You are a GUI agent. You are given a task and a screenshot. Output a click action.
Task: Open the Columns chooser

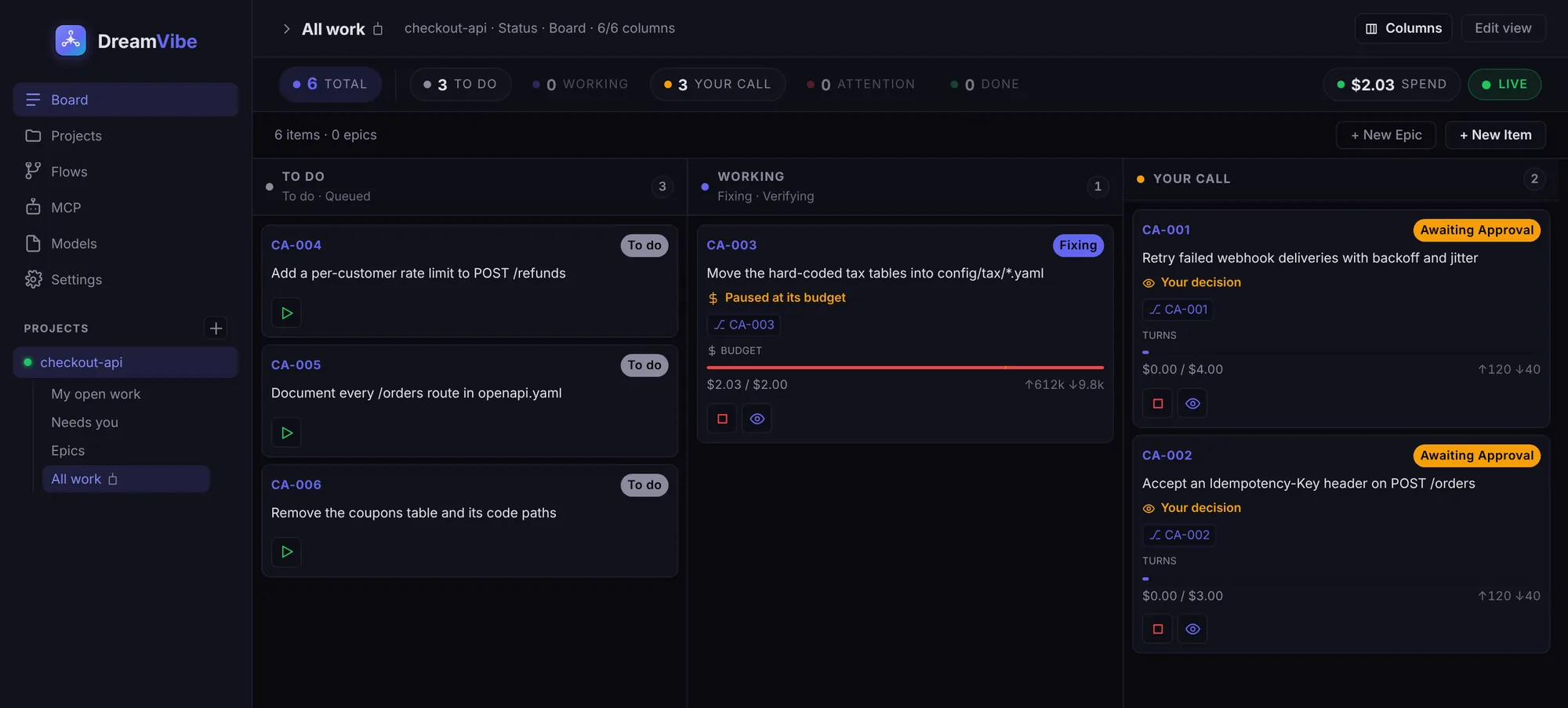[x=1403, y=28]
